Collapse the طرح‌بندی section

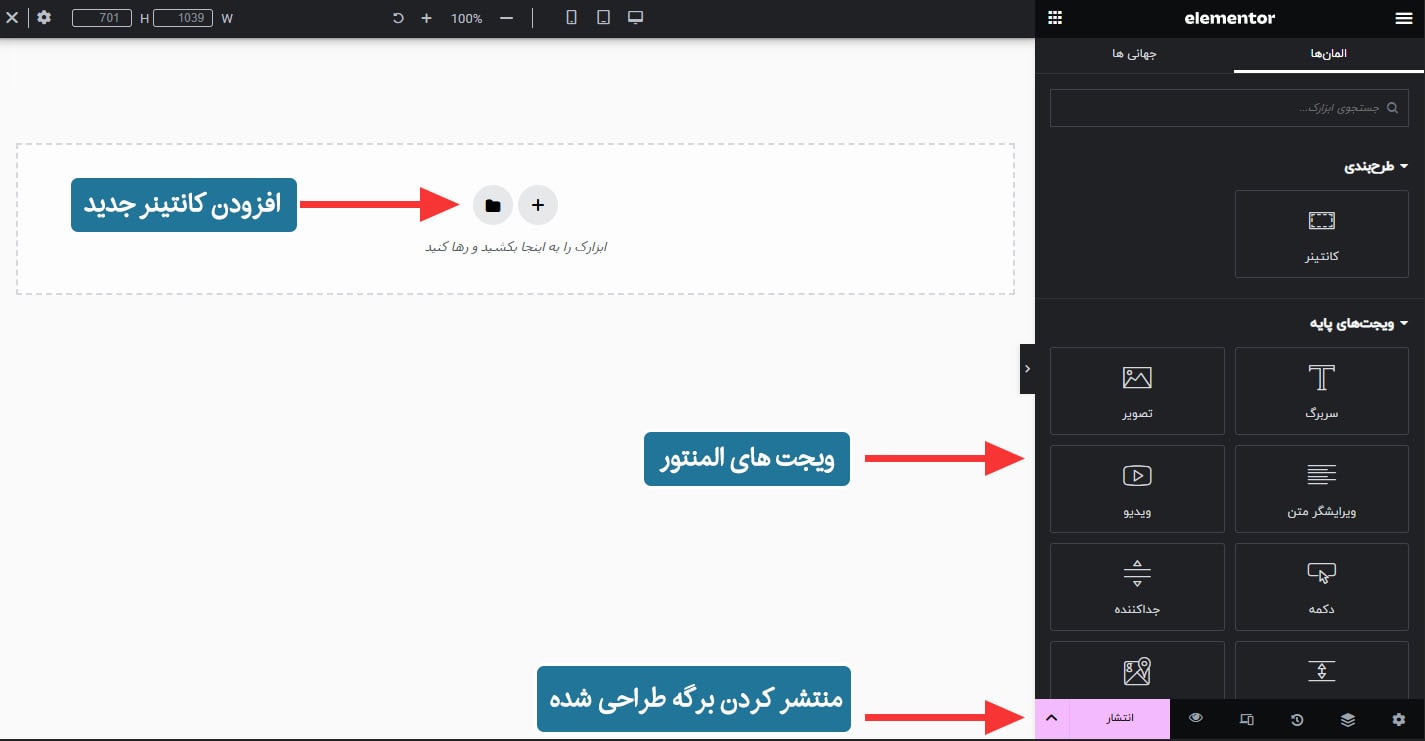pyautogui.click(x=1376, y=166)
